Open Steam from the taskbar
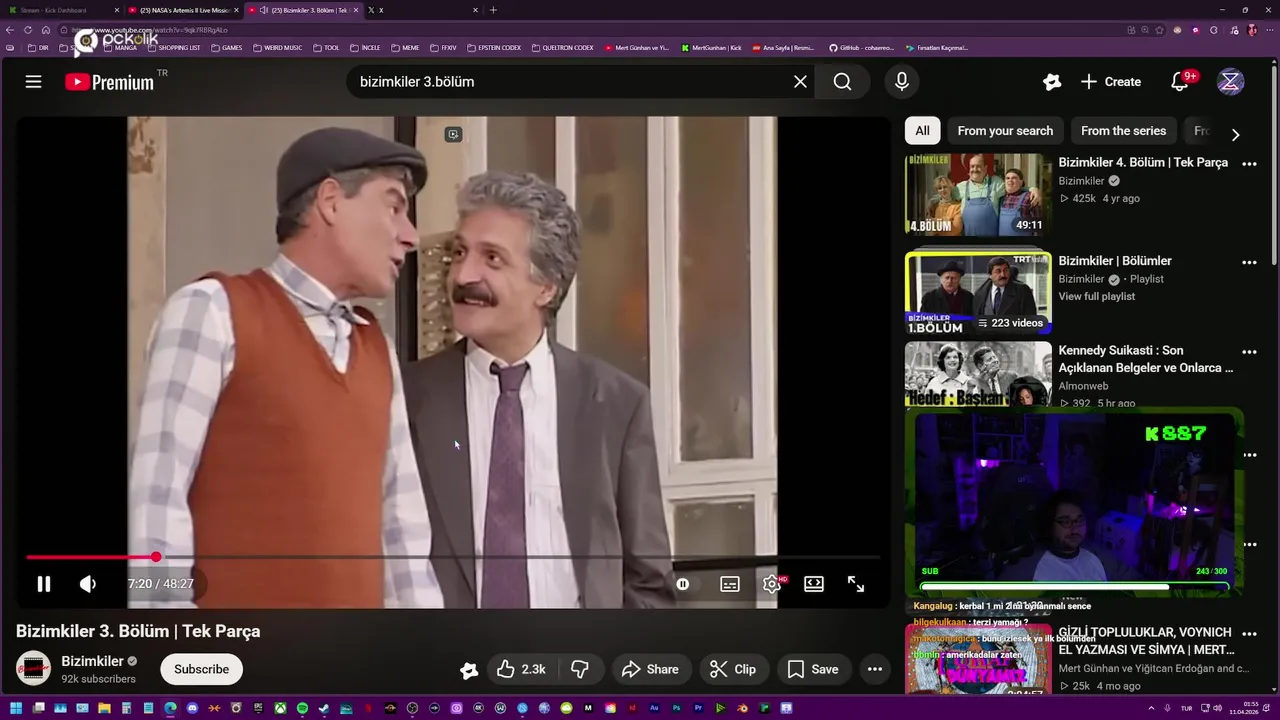The height and width of the screenshot is (720, 1280). pos(324,708)
